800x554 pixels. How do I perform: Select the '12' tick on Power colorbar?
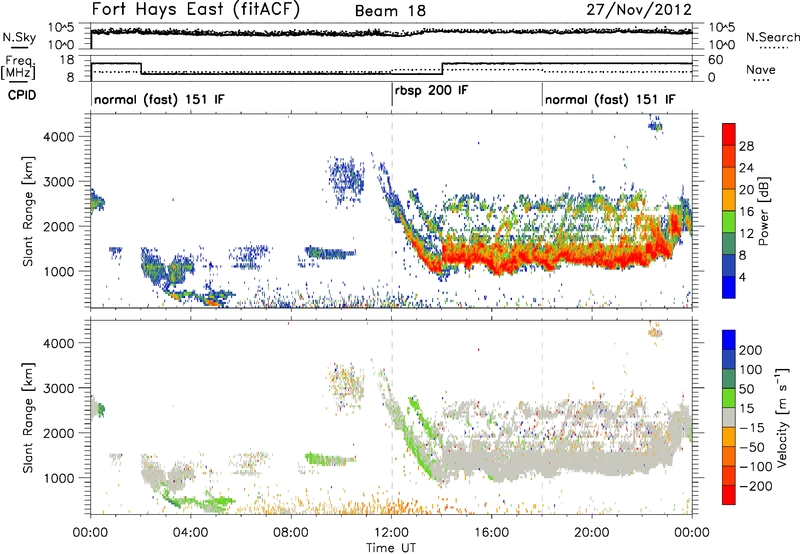[x=746, y=234]
